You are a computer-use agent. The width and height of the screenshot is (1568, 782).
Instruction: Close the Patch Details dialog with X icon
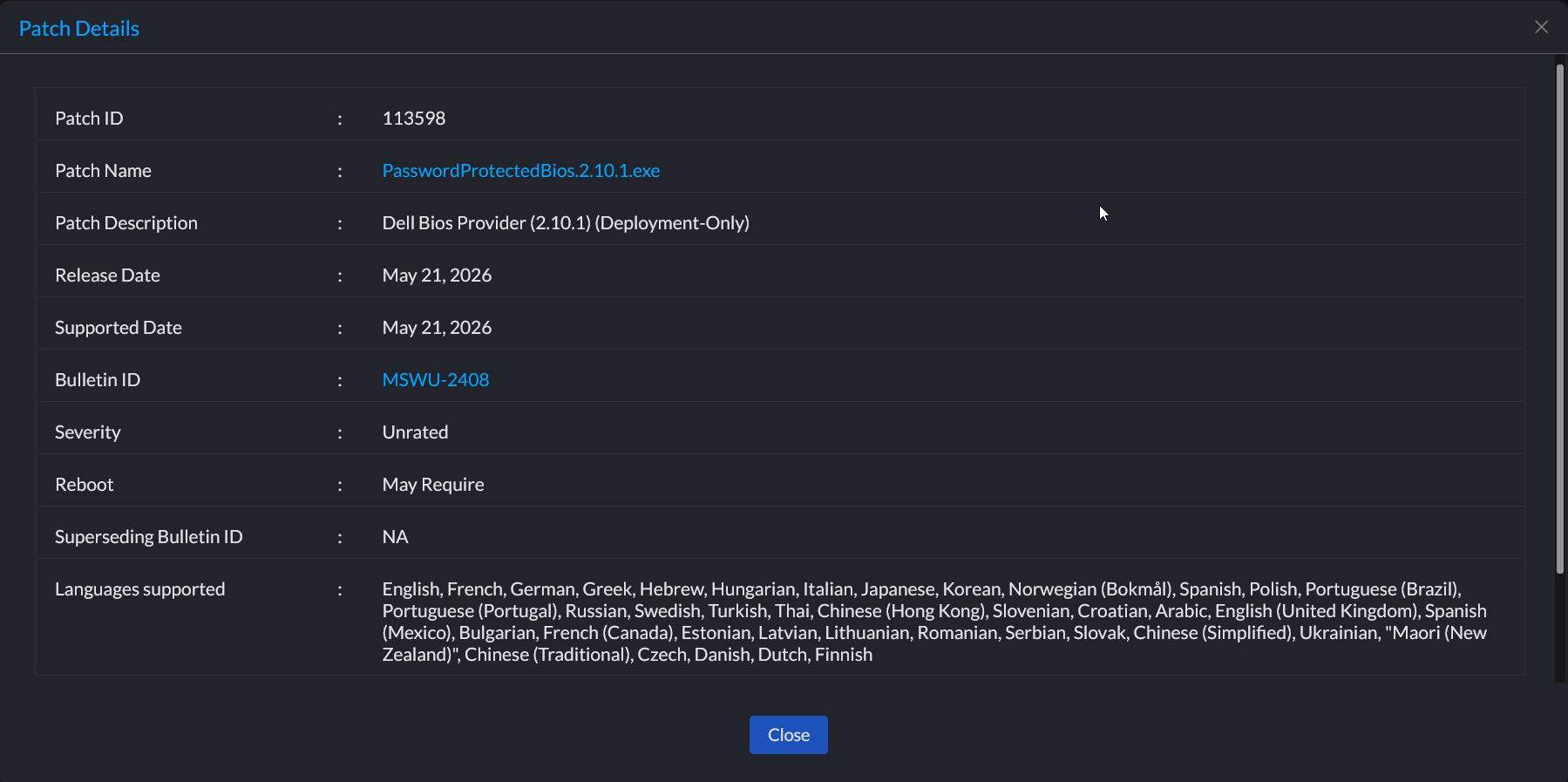[1541, 27]
